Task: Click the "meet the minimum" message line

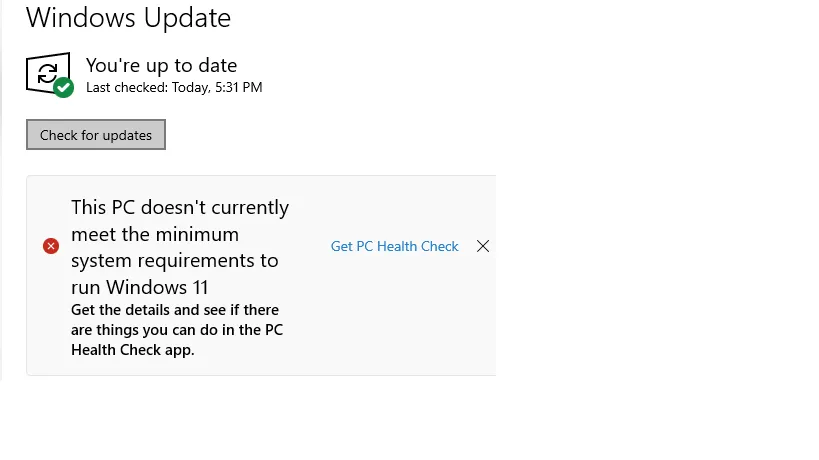Action: [x=155, y=235]
